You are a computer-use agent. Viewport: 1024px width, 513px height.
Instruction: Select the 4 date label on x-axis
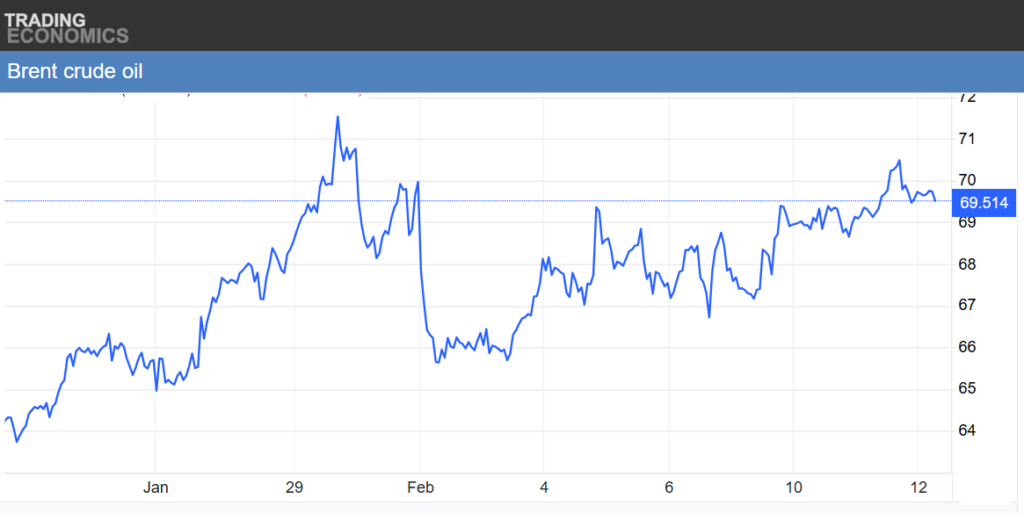[543, 488]
